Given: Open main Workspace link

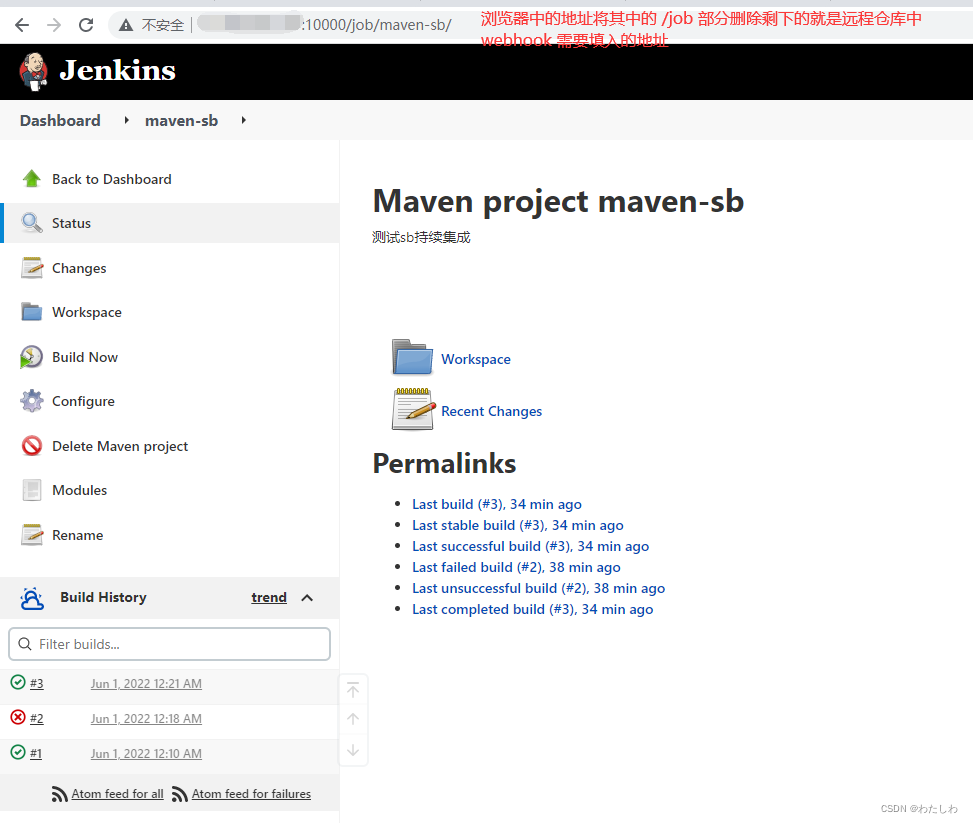Looking at the screenshot, I should [x=476, y=359].
